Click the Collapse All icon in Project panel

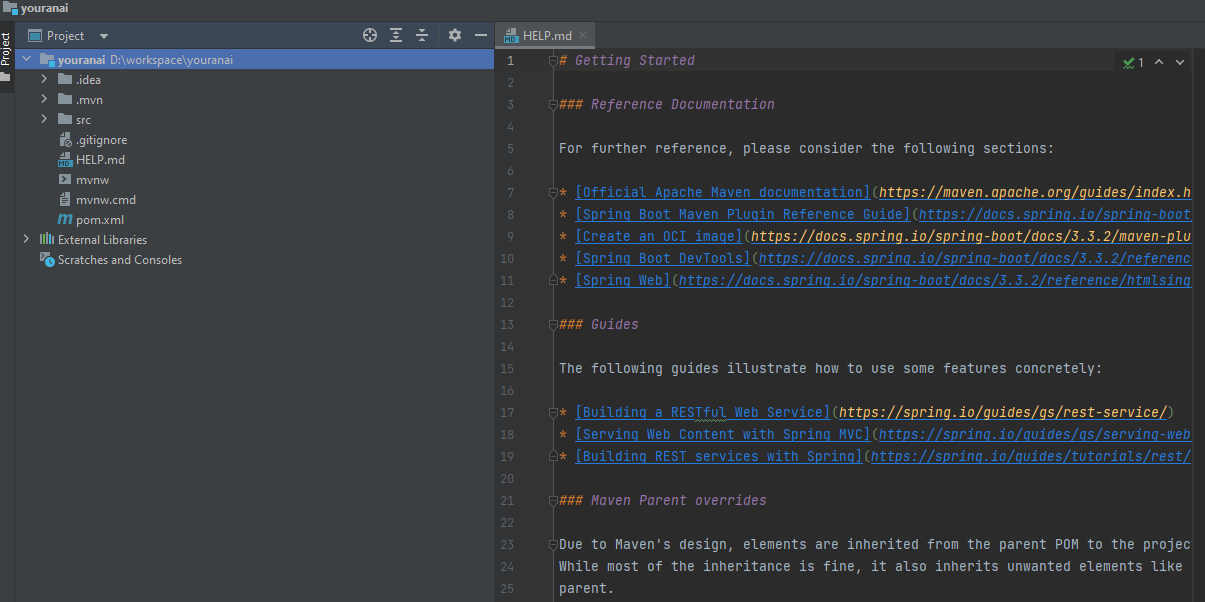pos(422,35)
